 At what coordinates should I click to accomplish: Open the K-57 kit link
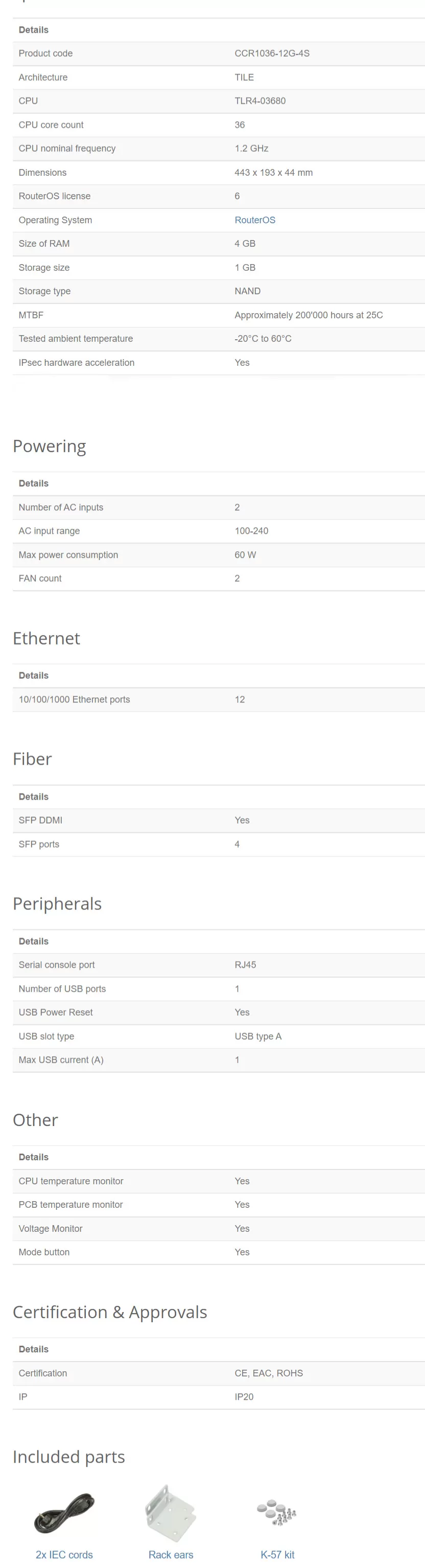277,1554
